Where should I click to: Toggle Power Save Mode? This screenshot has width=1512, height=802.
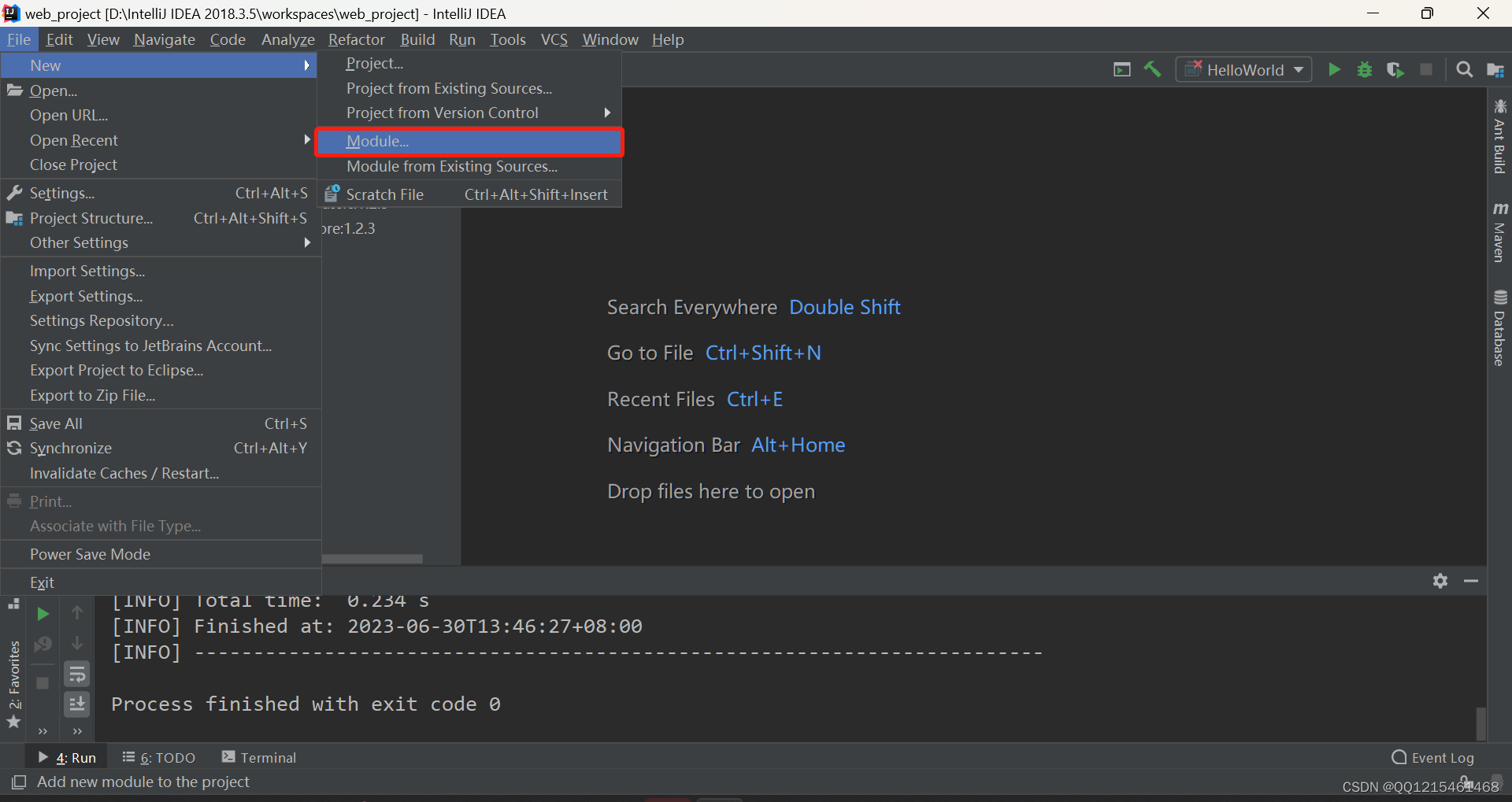coord(161,554)
